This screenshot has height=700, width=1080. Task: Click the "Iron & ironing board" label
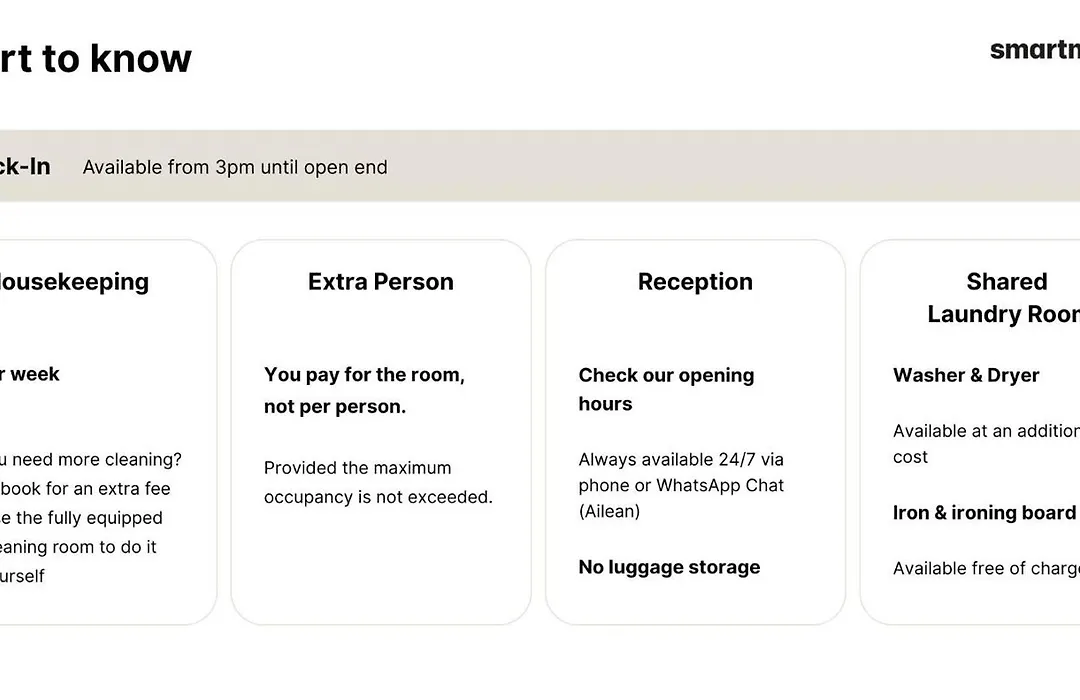pos(984,513)
